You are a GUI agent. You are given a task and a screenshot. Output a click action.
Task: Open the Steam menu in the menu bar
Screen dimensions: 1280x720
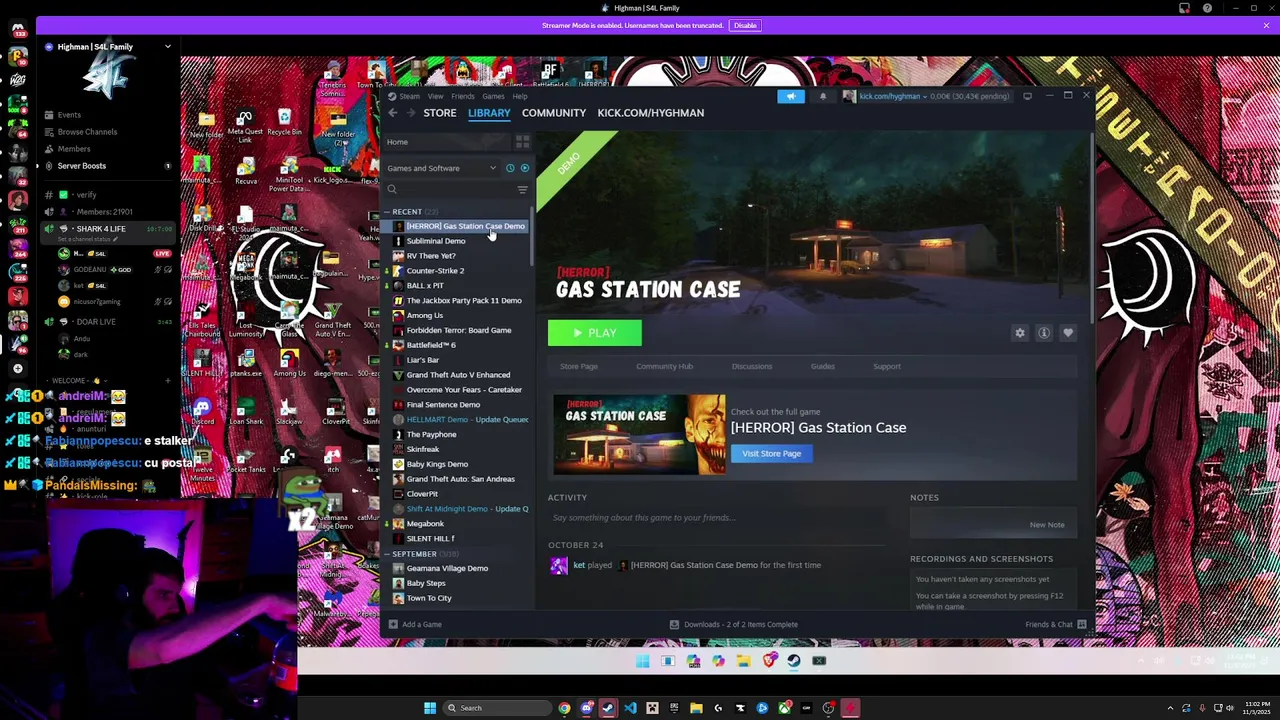tap(410, 96)
